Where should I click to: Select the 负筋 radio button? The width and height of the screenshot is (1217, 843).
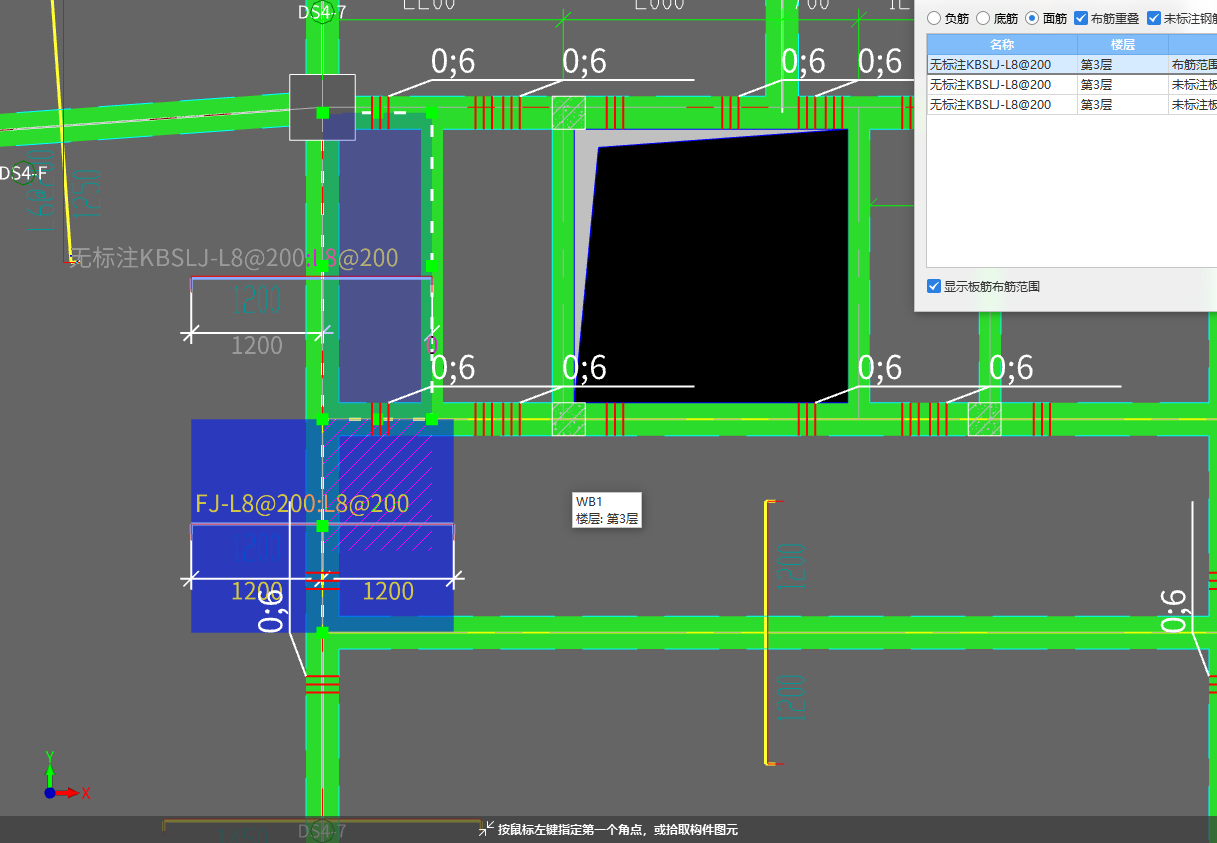point(933,18)
